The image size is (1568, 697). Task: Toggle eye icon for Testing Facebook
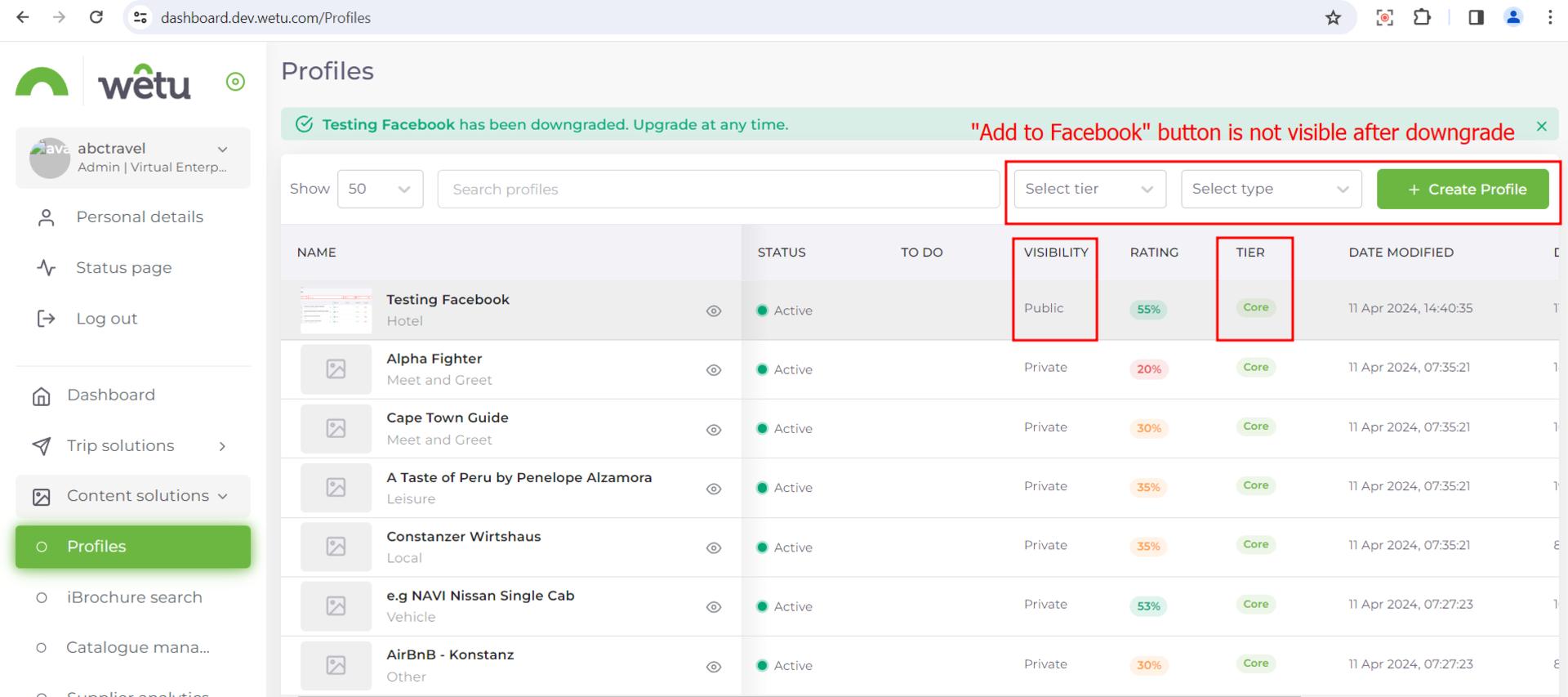(714, 311)
